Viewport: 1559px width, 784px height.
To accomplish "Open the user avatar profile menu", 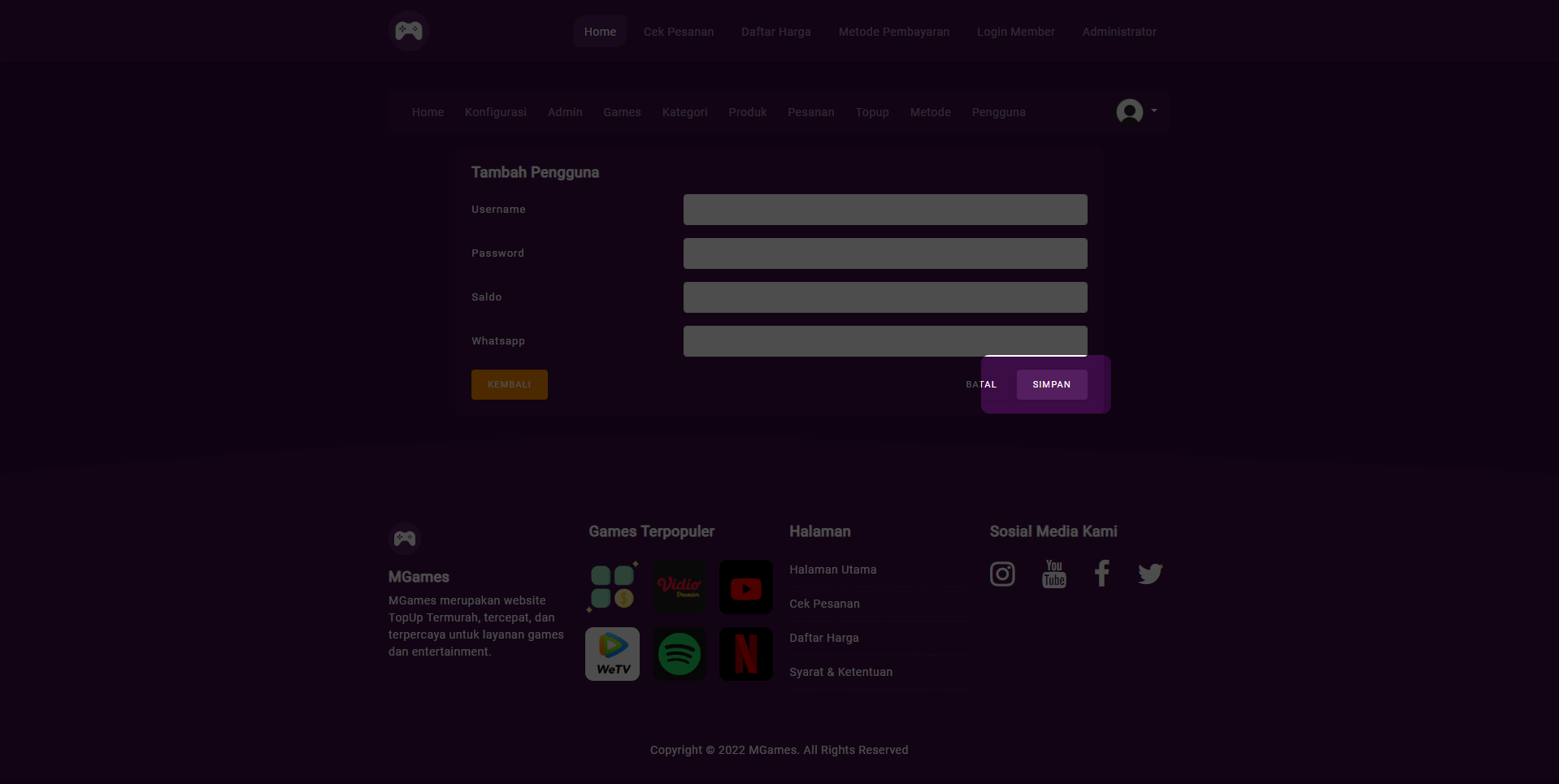I will (1129, 111).
